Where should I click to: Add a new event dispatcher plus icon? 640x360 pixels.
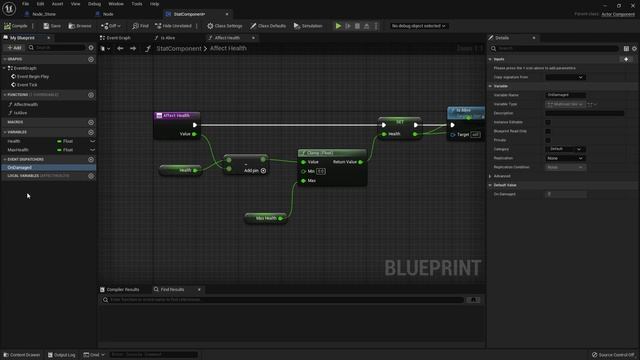[91, 159]
